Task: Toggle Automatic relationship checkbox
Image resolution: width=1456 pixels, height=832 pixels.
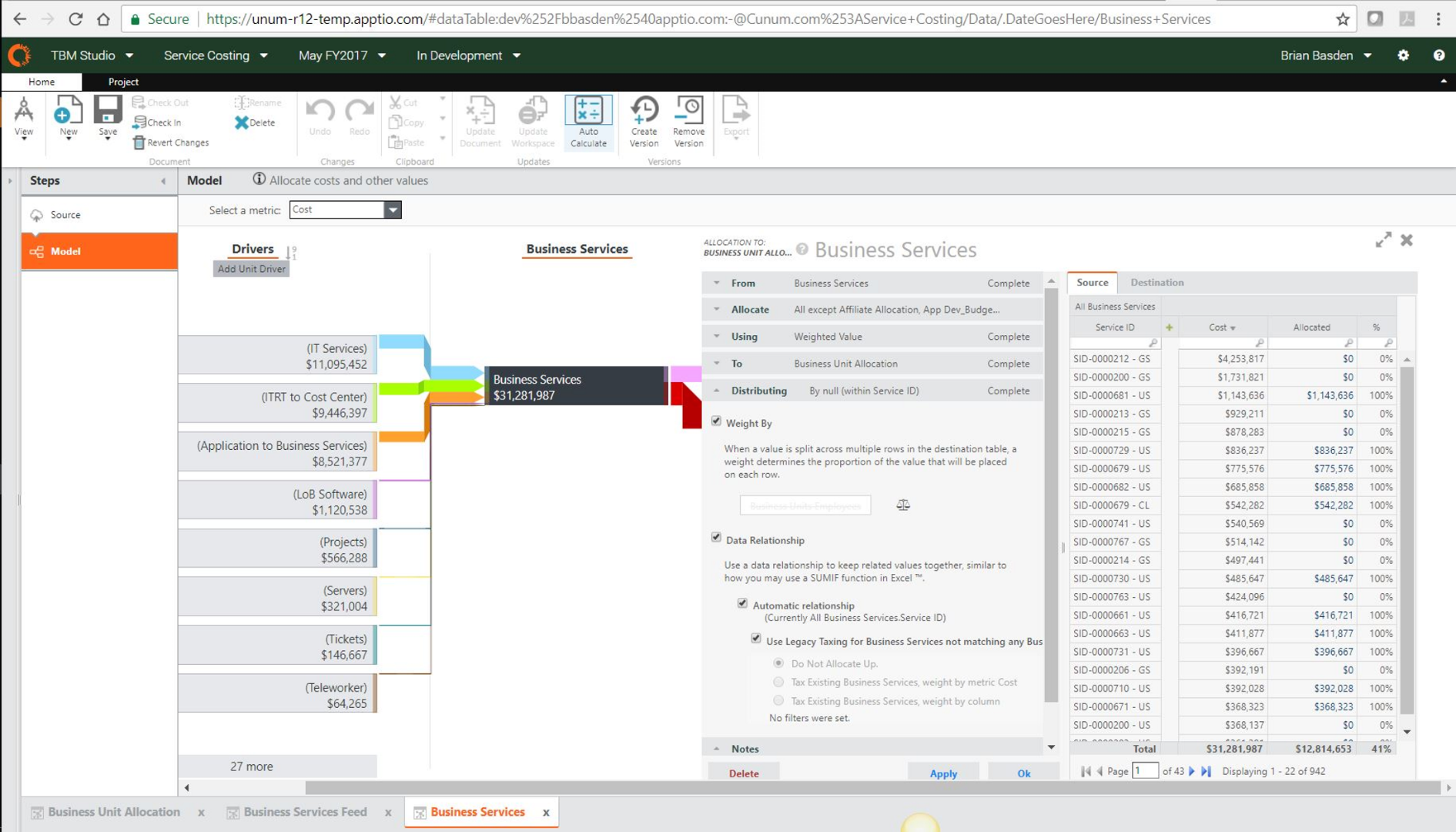Action: click(x=743, y=603)
